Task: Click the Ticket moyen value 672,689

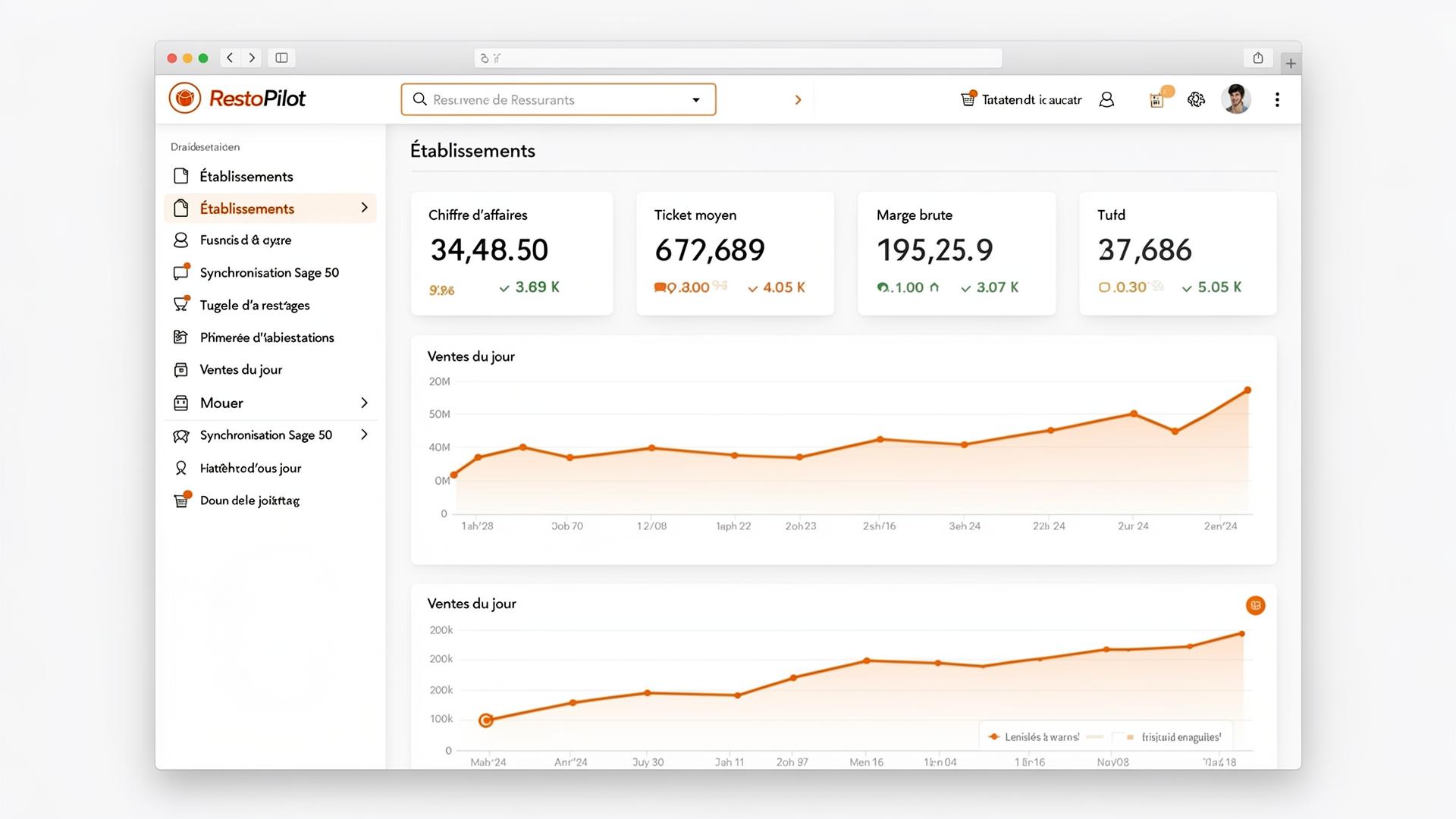Action: 710,250
